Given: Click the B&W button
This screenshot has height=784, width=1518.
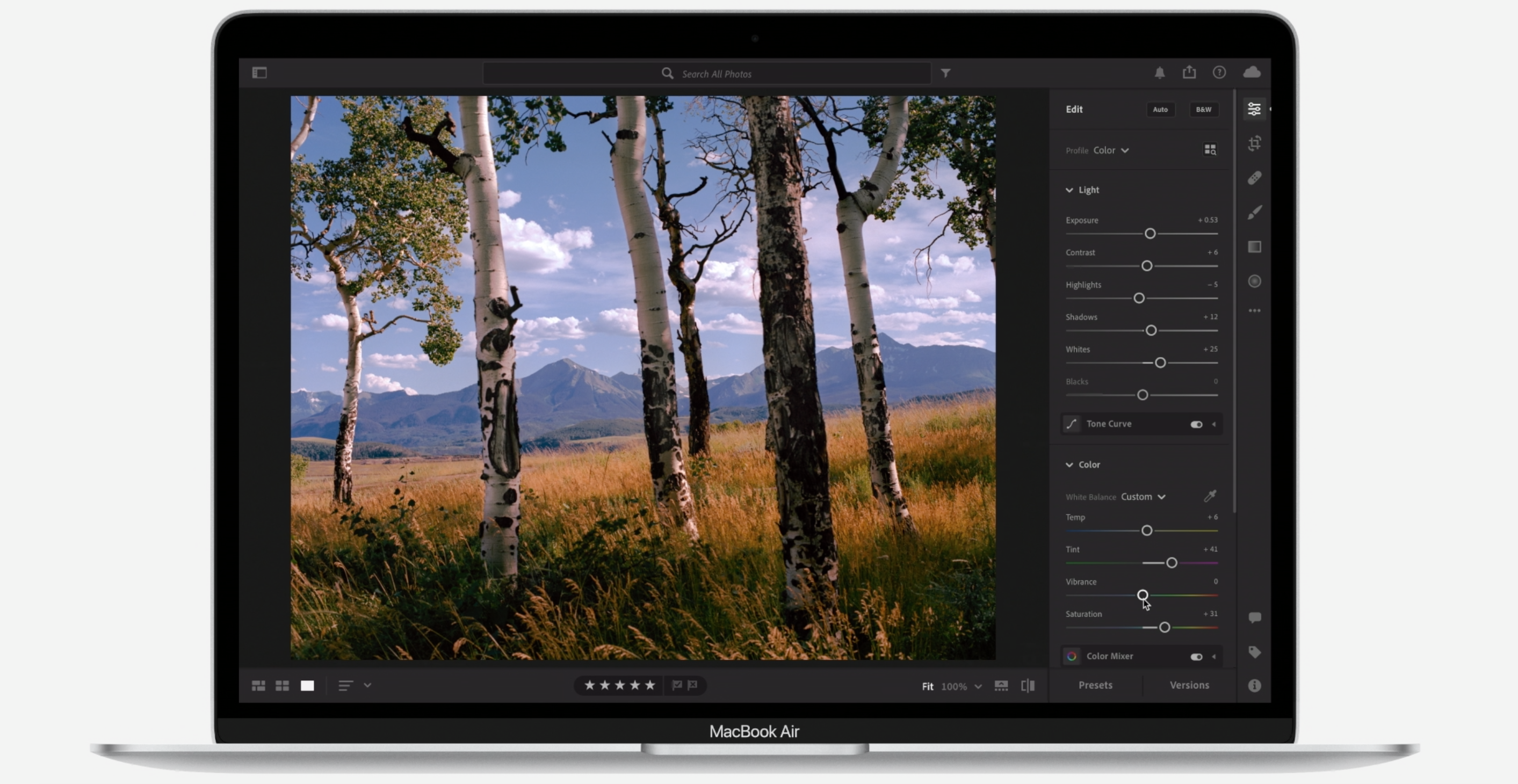Looking at the screenshot, I should [x=1203, y=110].
